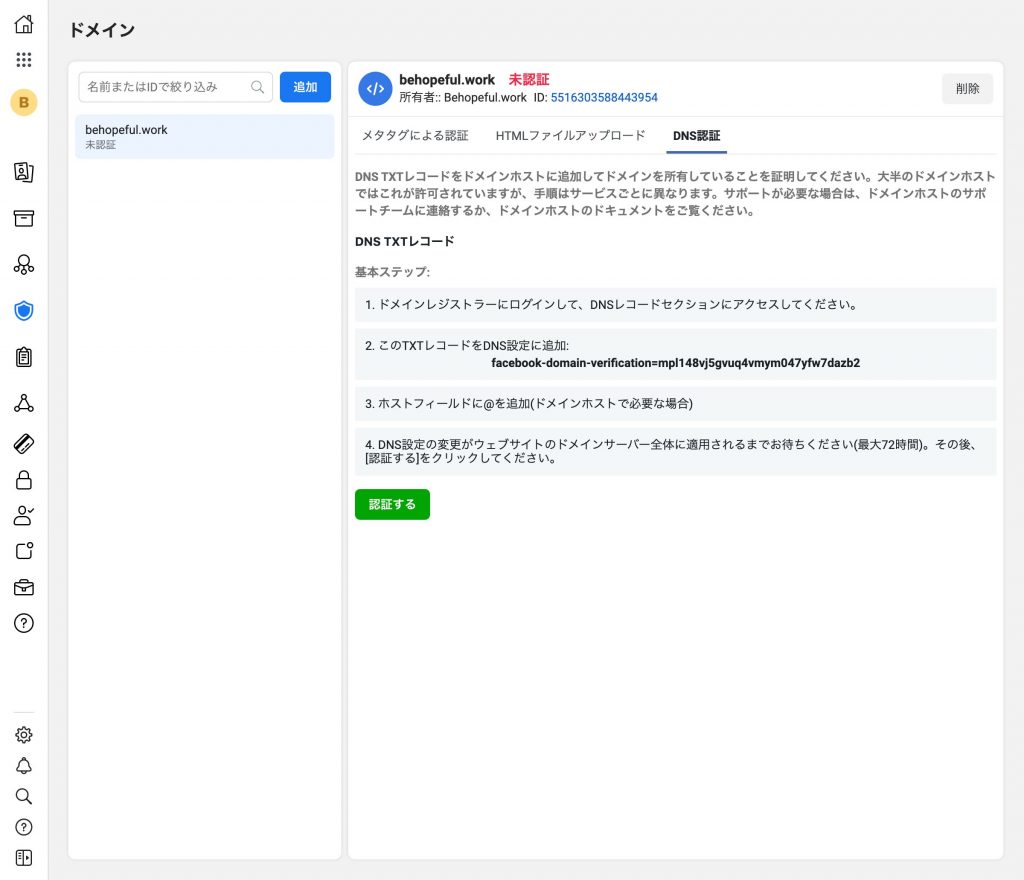Click the 基本ステップ label
This screenshot has width=1024, height=880.
pyautogui.click(x=392, y=272)
